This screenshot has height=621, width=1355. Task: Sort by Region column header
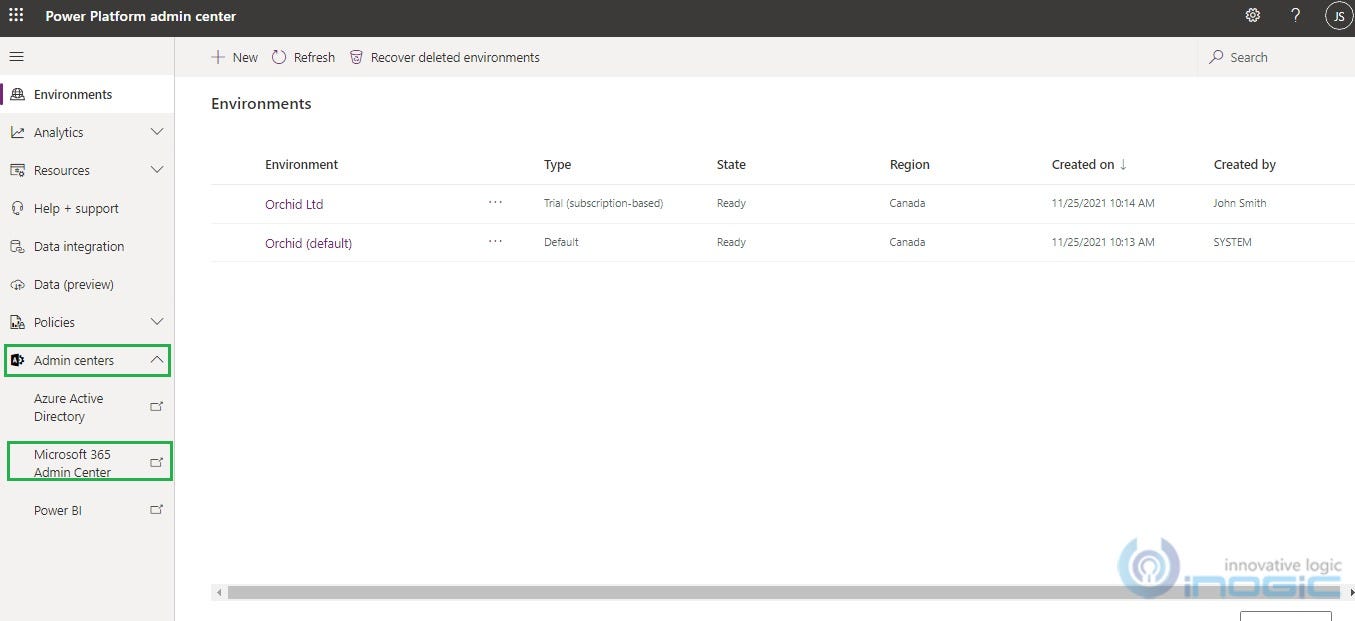[x=909, y=164]
